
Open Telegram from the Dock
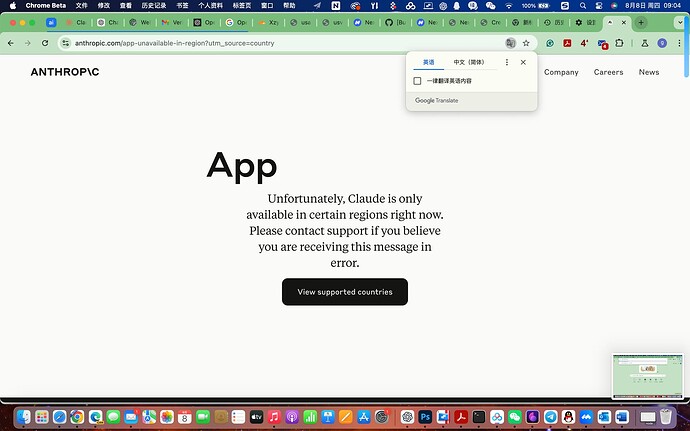[x=551, y=416]
